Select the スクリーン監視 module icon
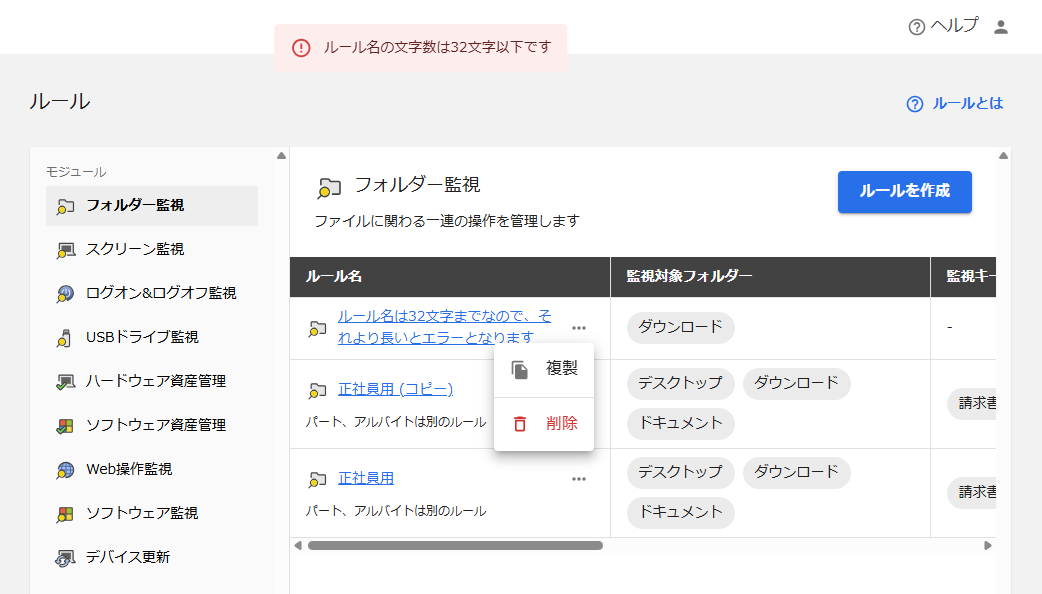This screenshot has height=594, width=1042. tap(65, 250)
